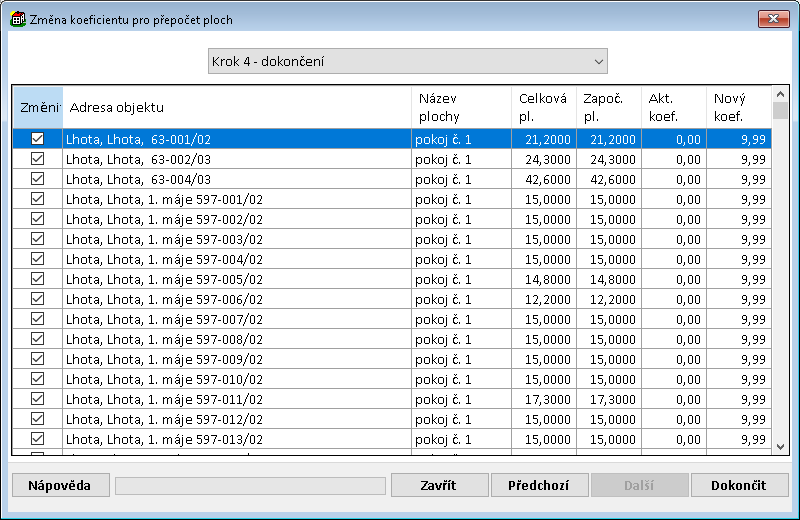
Task: Close the dialog with the red X button
Action: 770,19
